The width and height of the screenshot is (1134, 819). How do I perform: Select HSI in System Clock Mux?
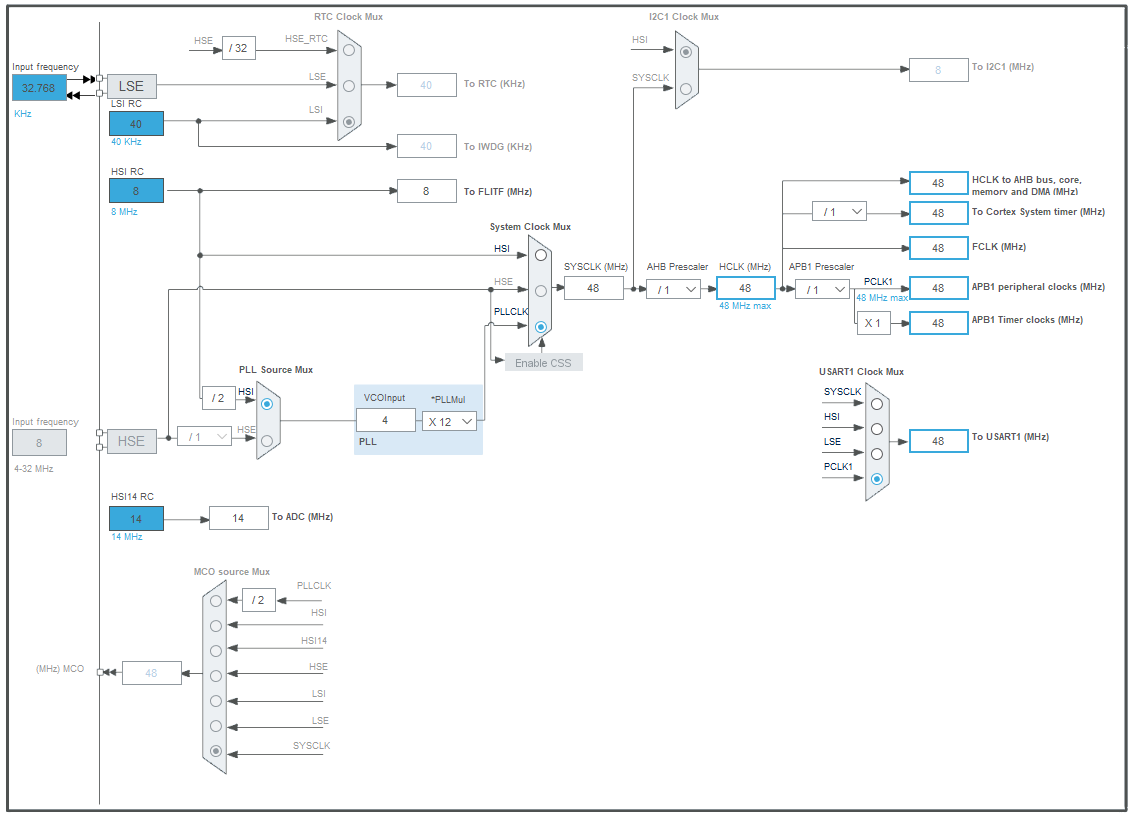pyautogui.click(x=540, y=255)
